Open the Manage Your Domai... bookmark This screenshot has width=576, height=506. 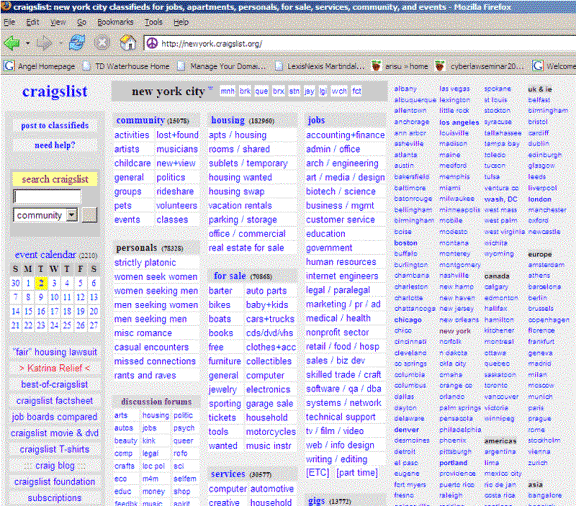[x=222, y=66]
